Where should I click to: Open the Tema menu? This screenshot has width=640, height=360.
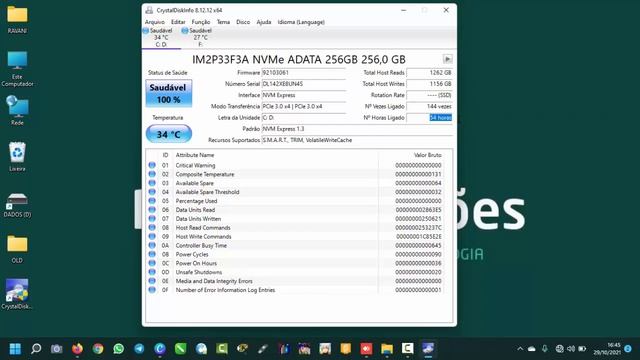223,22
